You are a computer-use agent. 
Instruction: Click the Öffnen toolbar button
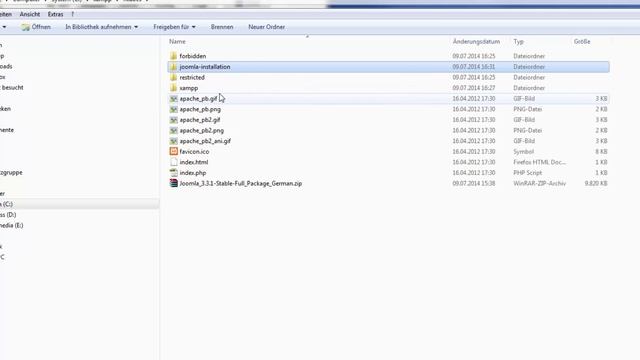(36, 27)
